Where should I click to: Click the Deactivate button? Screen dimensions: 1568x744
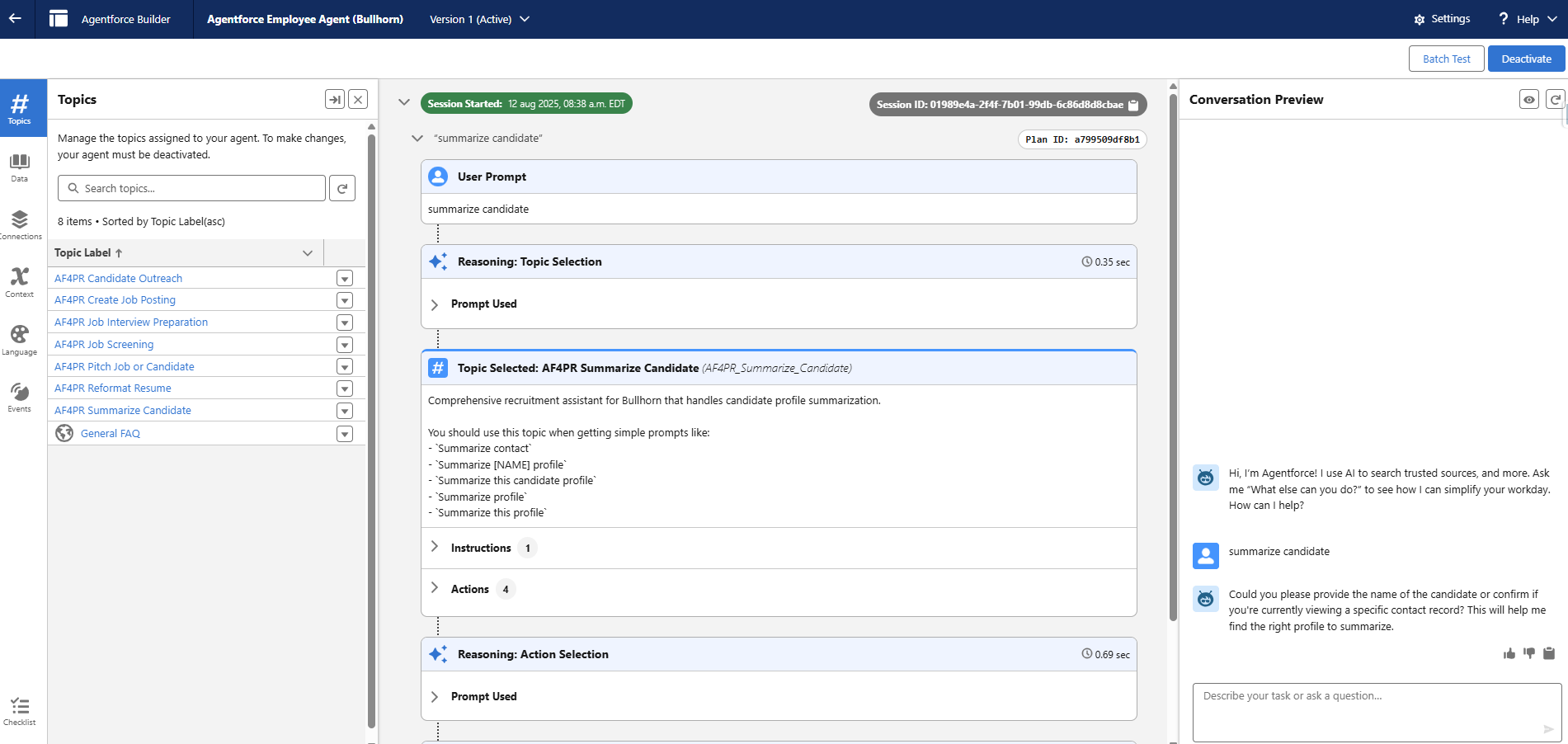[1526, 59]
